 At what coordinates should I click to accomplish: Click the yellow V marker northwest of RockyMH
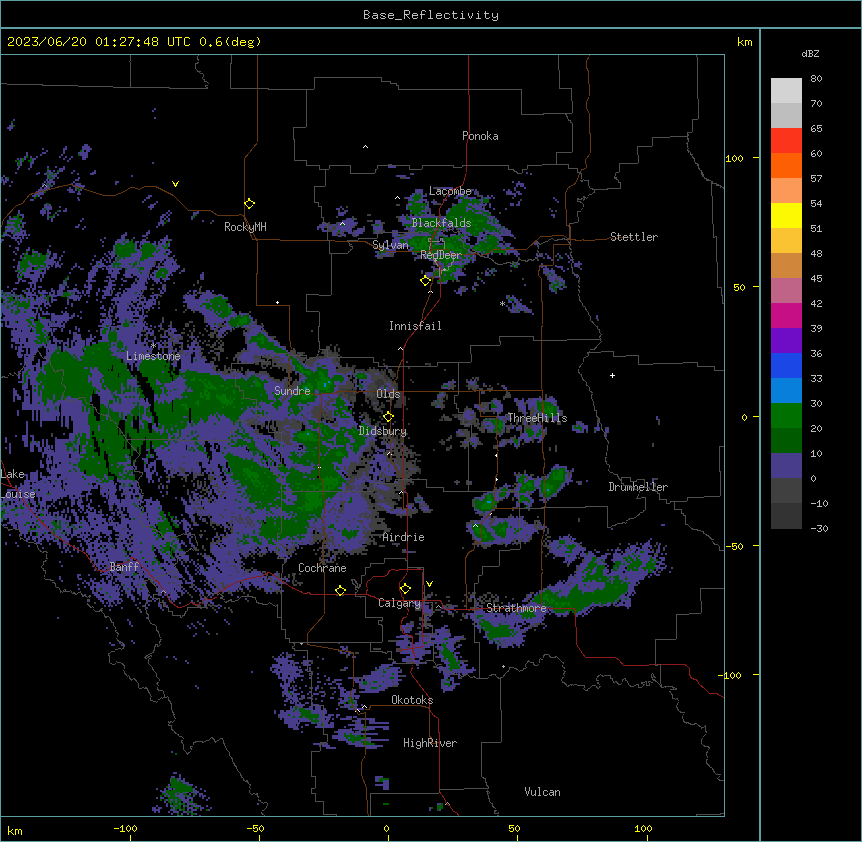(175, 184)
